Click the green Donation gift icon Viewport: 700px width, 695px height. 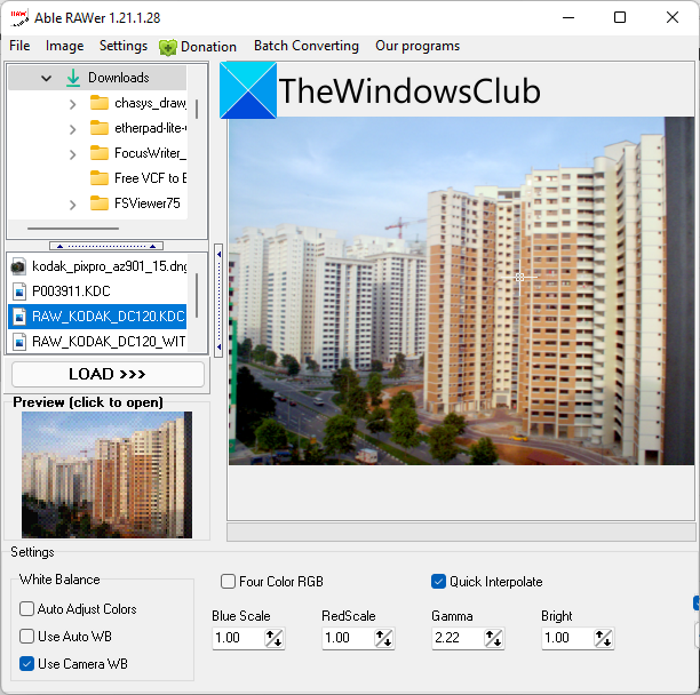click(x=168, y=48)
